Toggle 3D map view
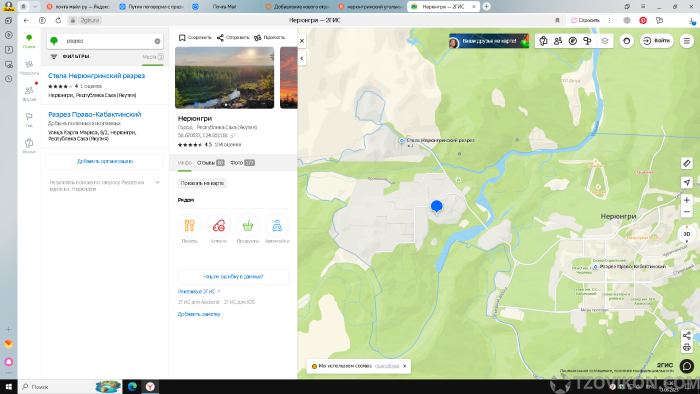The image size is (700, 394). 687,234
